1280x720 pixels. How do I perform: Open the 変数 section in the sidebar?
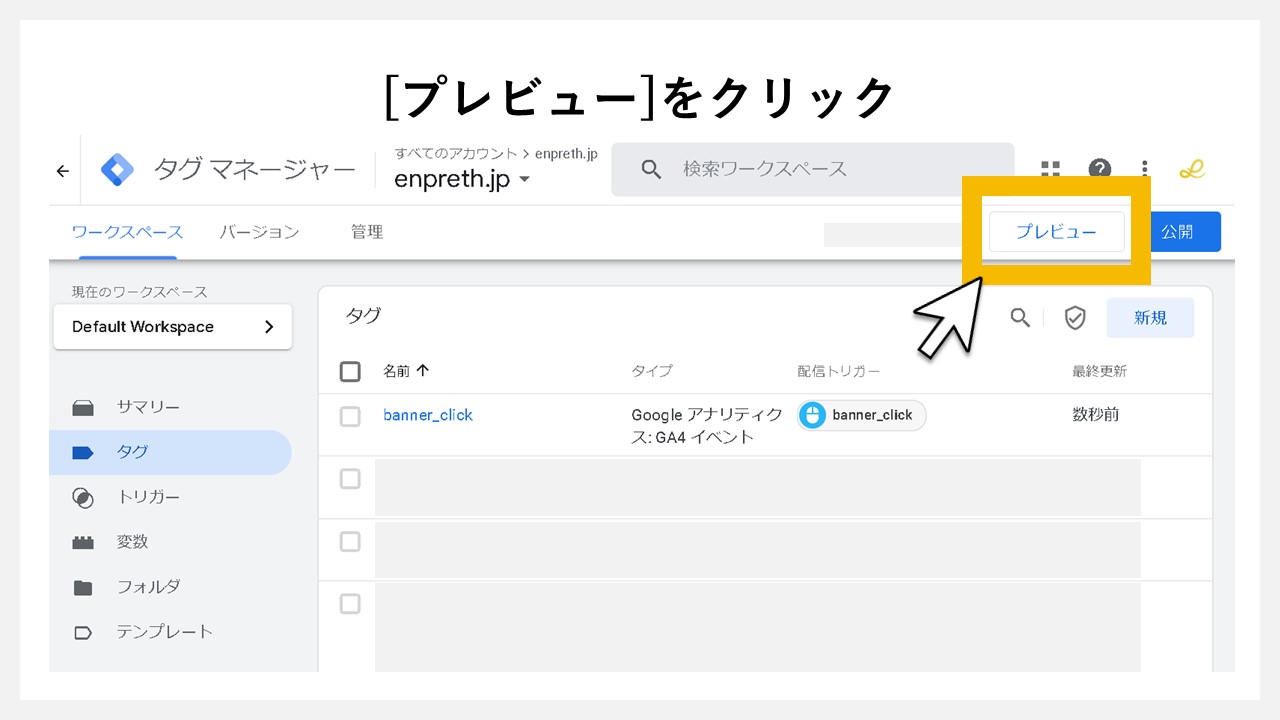[131, 541]
